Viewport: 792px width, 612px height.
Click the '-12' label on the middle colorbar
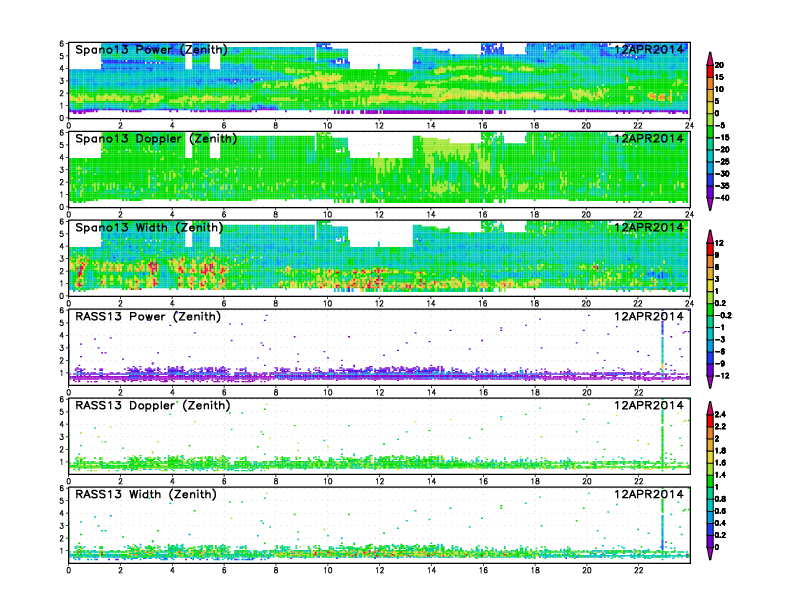[722, 376]
